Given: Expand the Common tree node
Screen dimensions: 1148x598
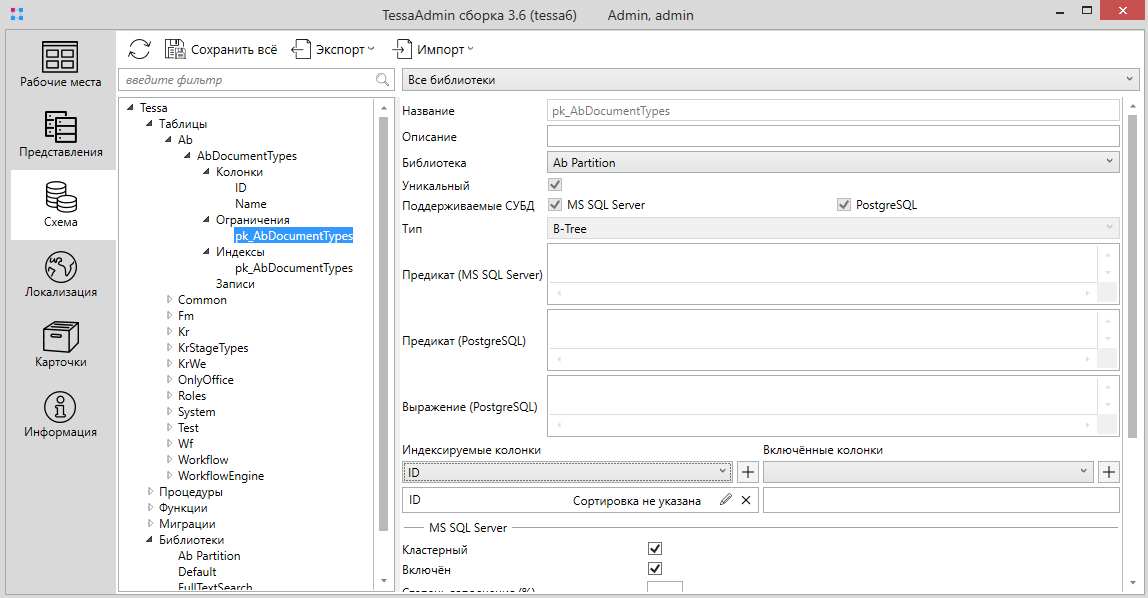Looking at the screenshot, I should pyautogui.click(x=169, y=300).
